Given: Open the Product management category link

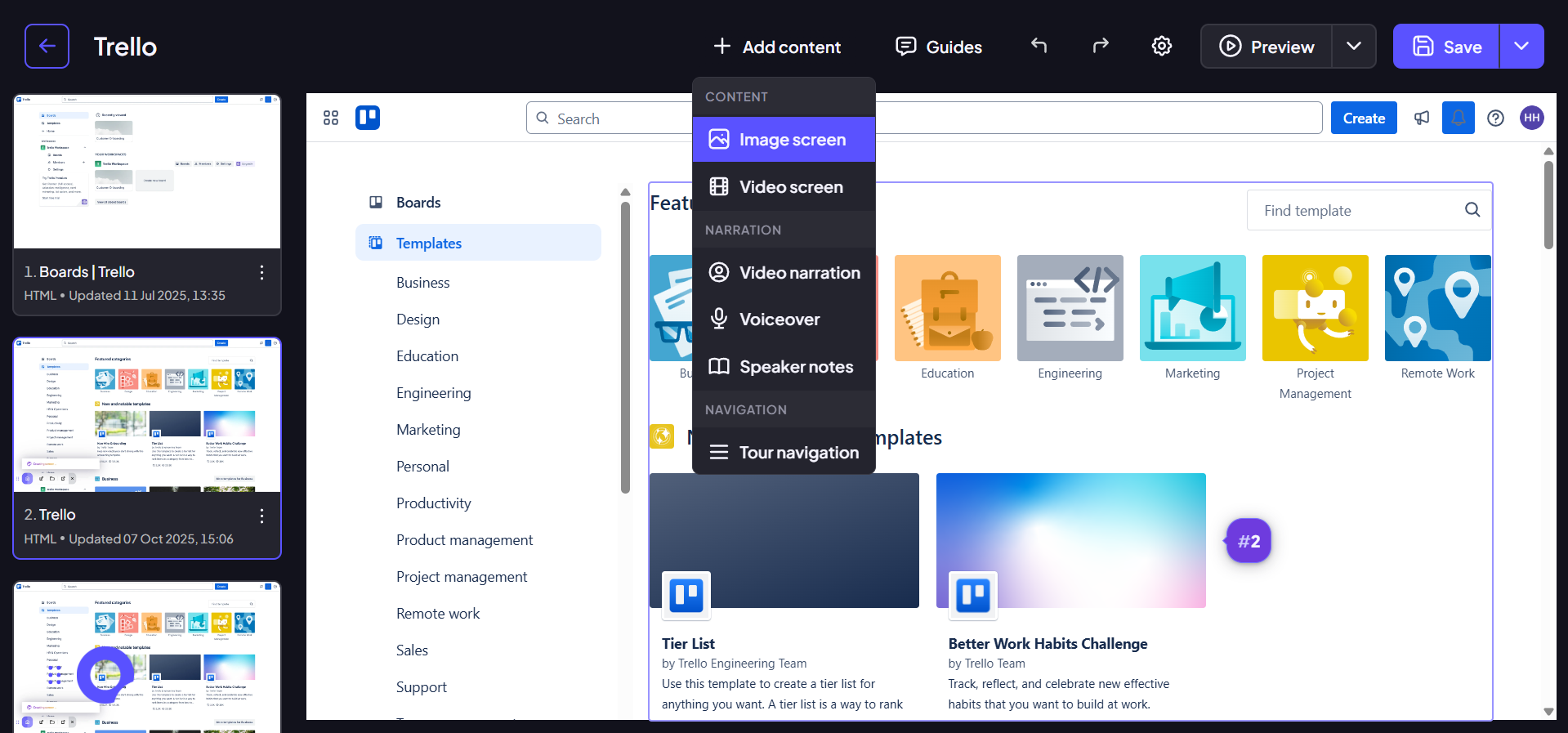Looking at the screenshot, I should tap(464, 540).
